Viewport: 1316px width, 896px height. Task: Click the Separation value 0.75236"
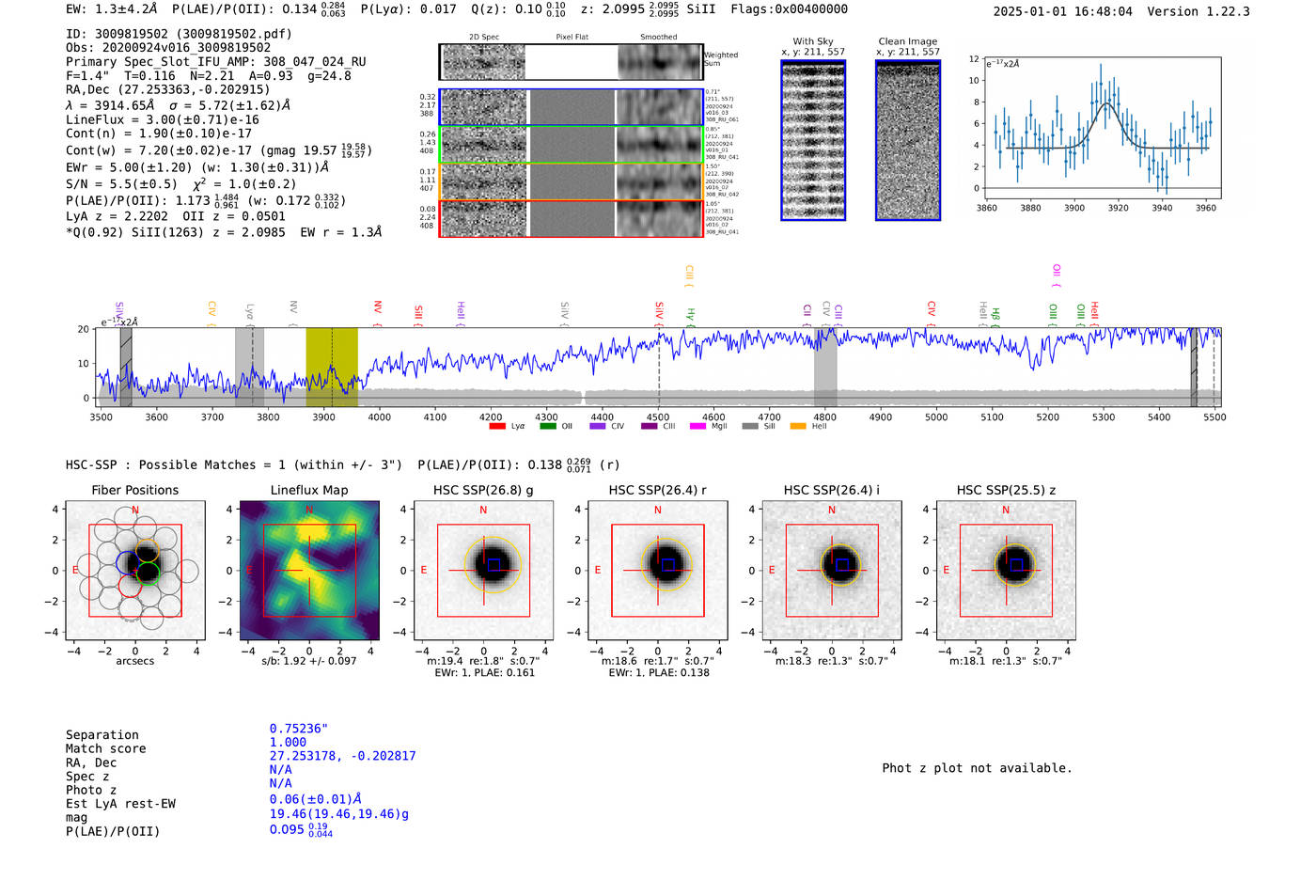(299, 729)
